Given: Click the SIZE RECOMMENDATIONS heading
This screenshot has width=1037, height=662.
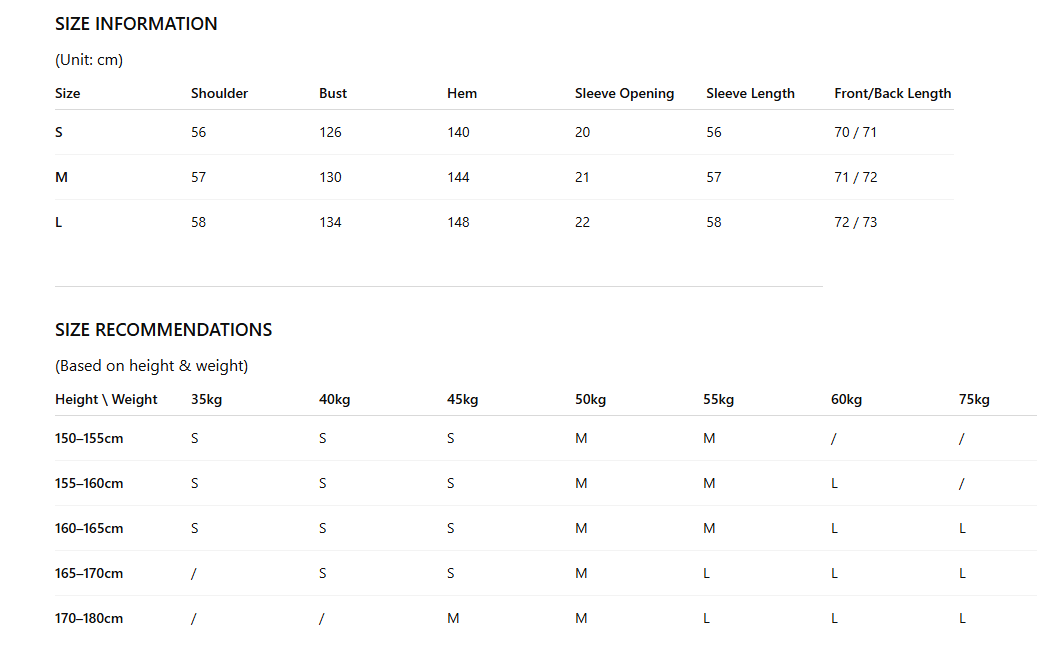Looking at the screenshot, I should [163, 330].
